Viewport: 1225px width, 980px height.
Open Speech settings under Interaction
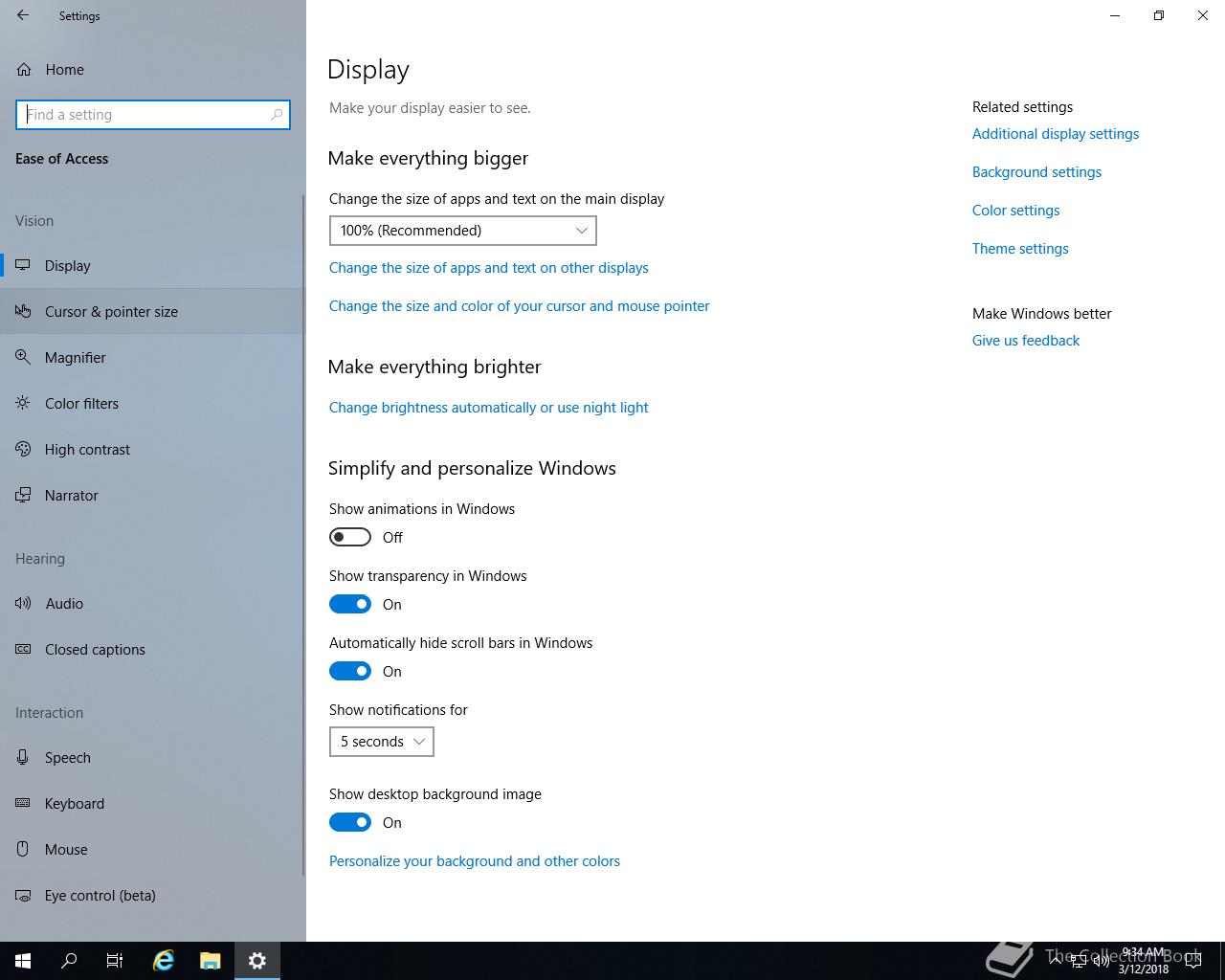pyautogui.click(x=153, y=757)
